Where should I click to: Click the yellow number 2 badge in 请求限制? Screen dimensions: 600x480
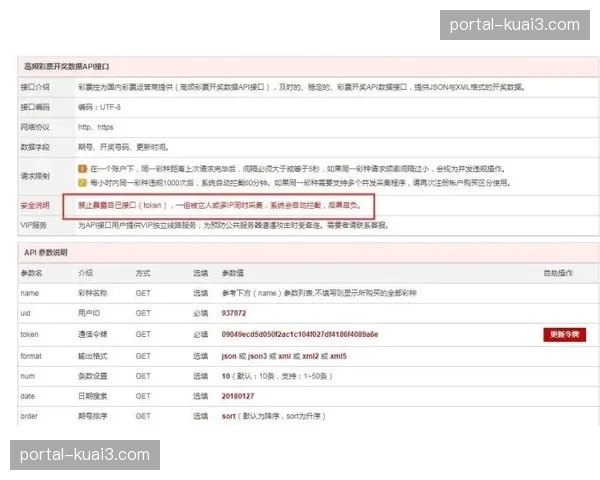[x=82, y=183]
